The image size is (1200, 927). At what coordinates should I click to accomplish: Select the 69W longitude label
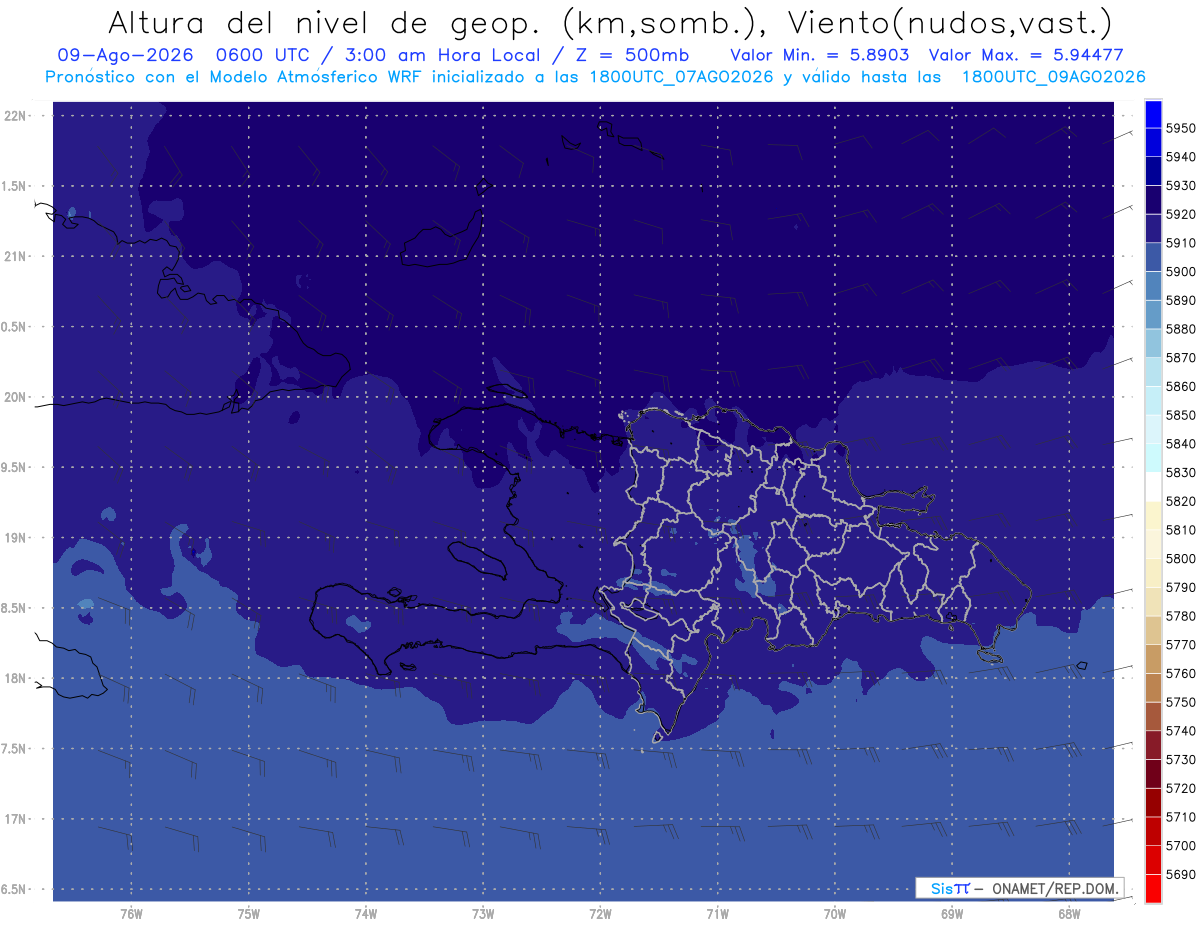click(952, 914)
